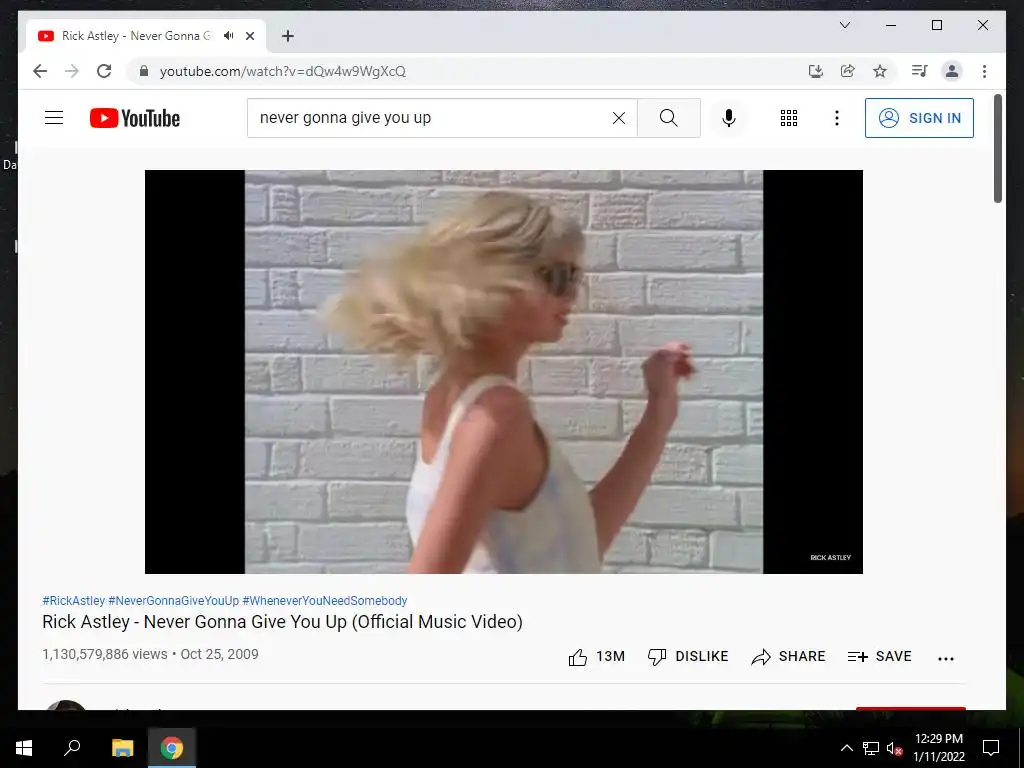
Task: Click Chrome icon in the taskbar
Action: coord(172,748)
